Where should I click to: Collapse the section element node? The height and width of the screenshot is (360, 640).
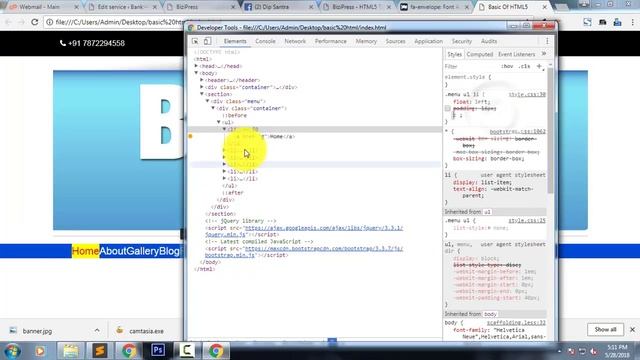pos(202,94)
